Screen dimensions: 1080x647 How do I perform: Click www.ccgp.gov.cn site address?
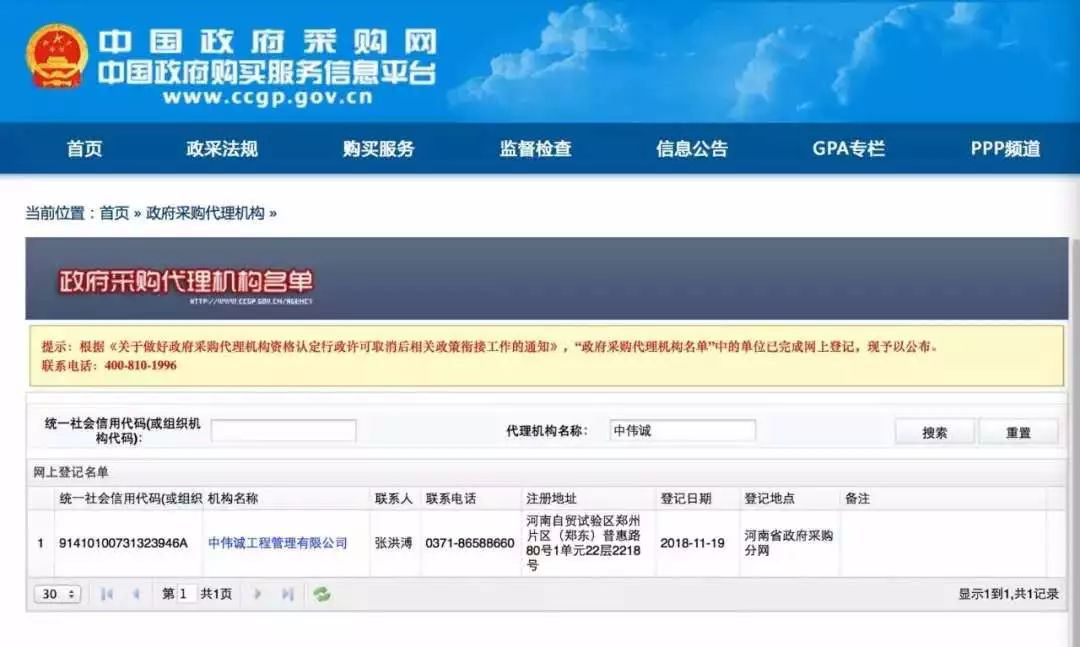click(269, 97)
